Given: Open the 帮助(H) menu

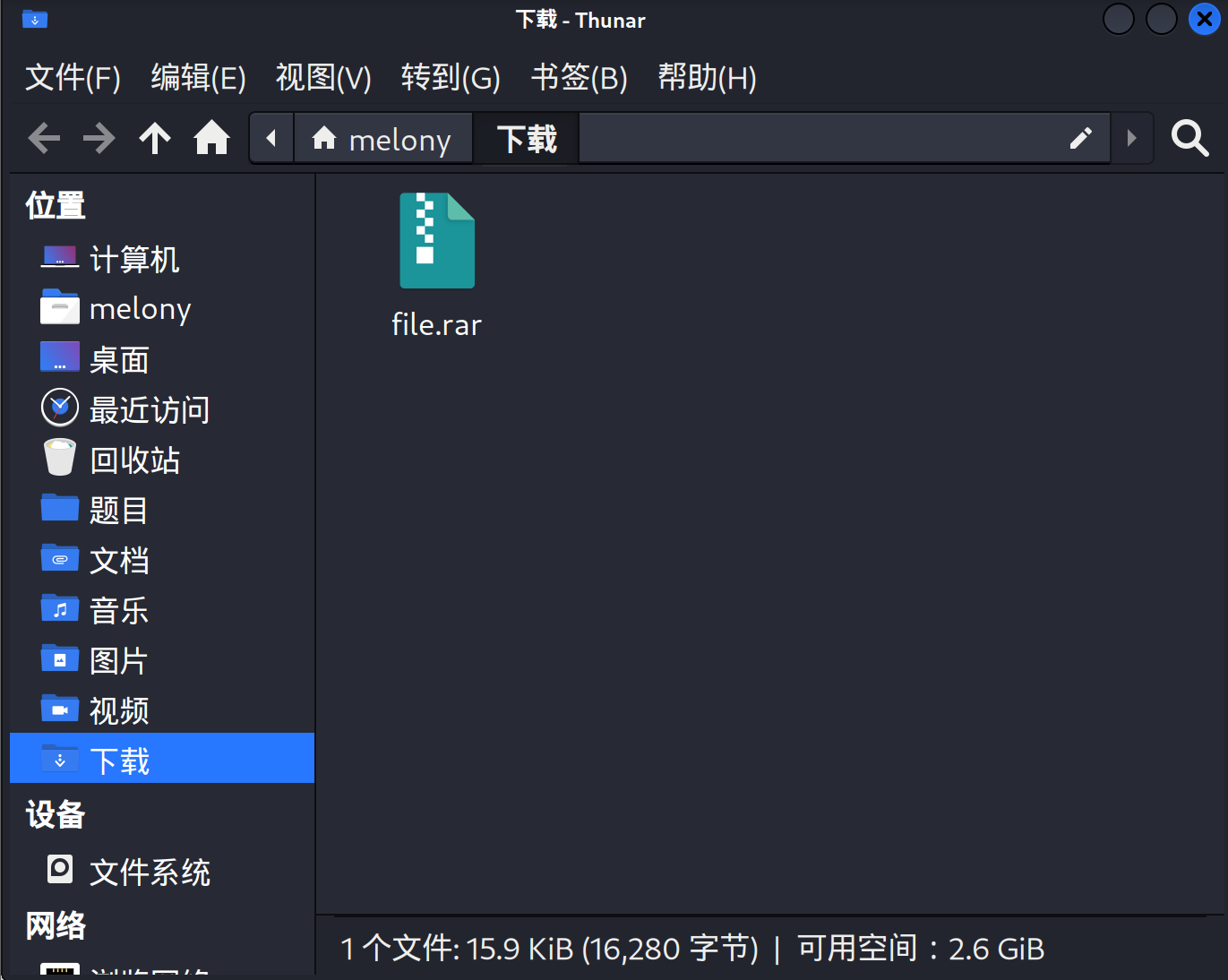Looking at the screenshot, I should tap(707, 78).
